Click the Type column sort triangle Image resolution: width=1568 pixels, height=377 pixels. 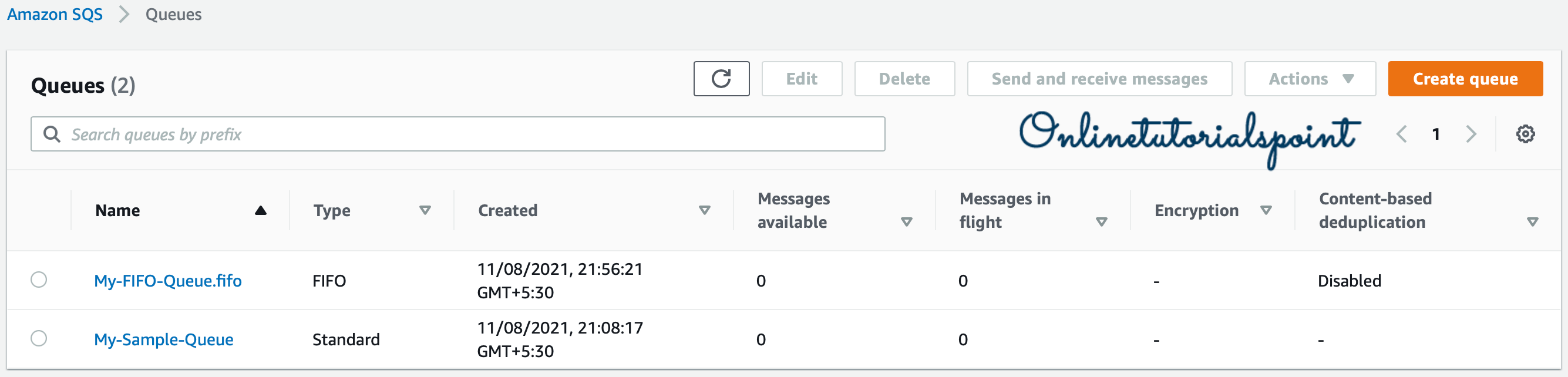[x=425, y=211]
